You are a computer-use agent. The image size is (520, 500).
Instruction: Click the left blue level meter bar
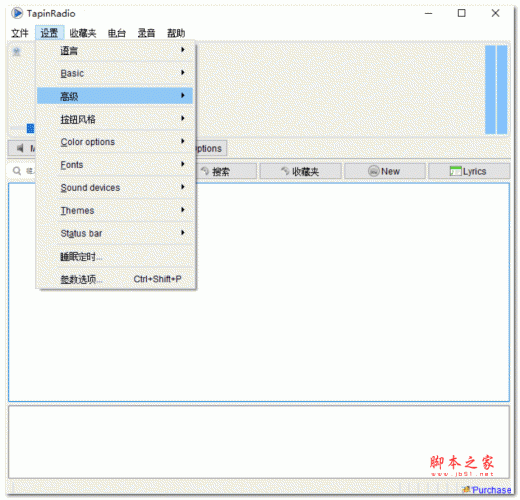coord(490,90)
